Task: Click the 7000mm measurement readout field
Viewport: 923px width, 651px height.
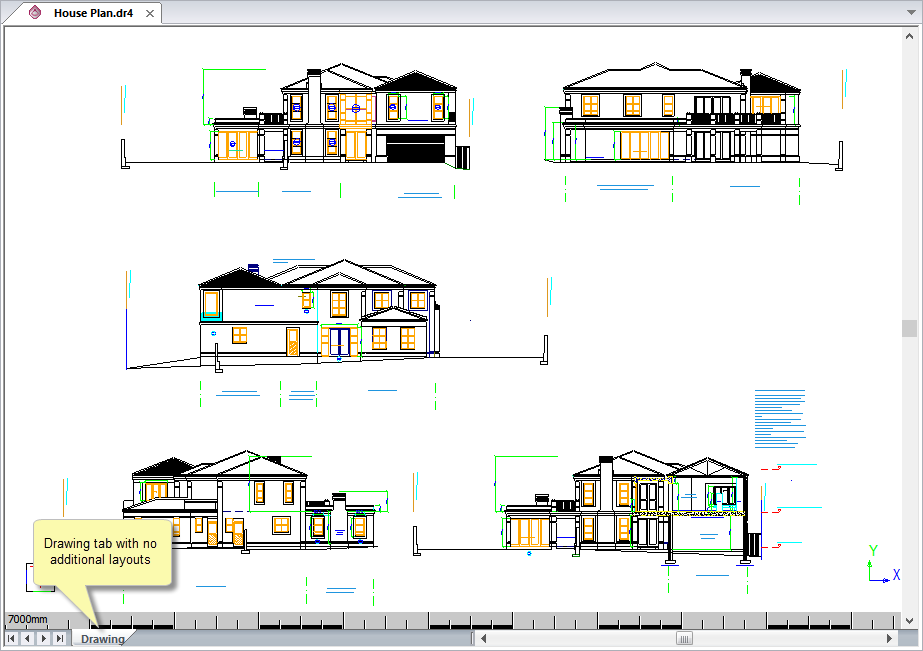Action: [25, 619]
